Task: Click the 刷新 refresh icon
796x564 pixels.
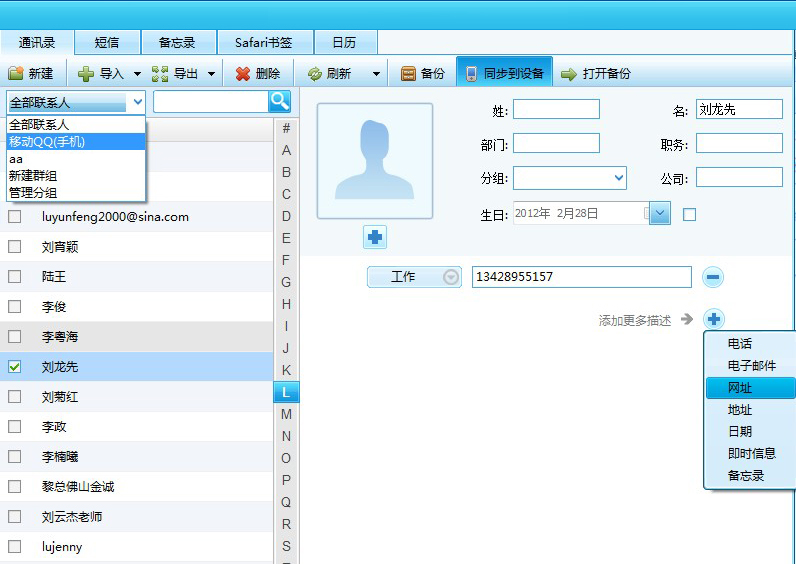Action: 315,74
